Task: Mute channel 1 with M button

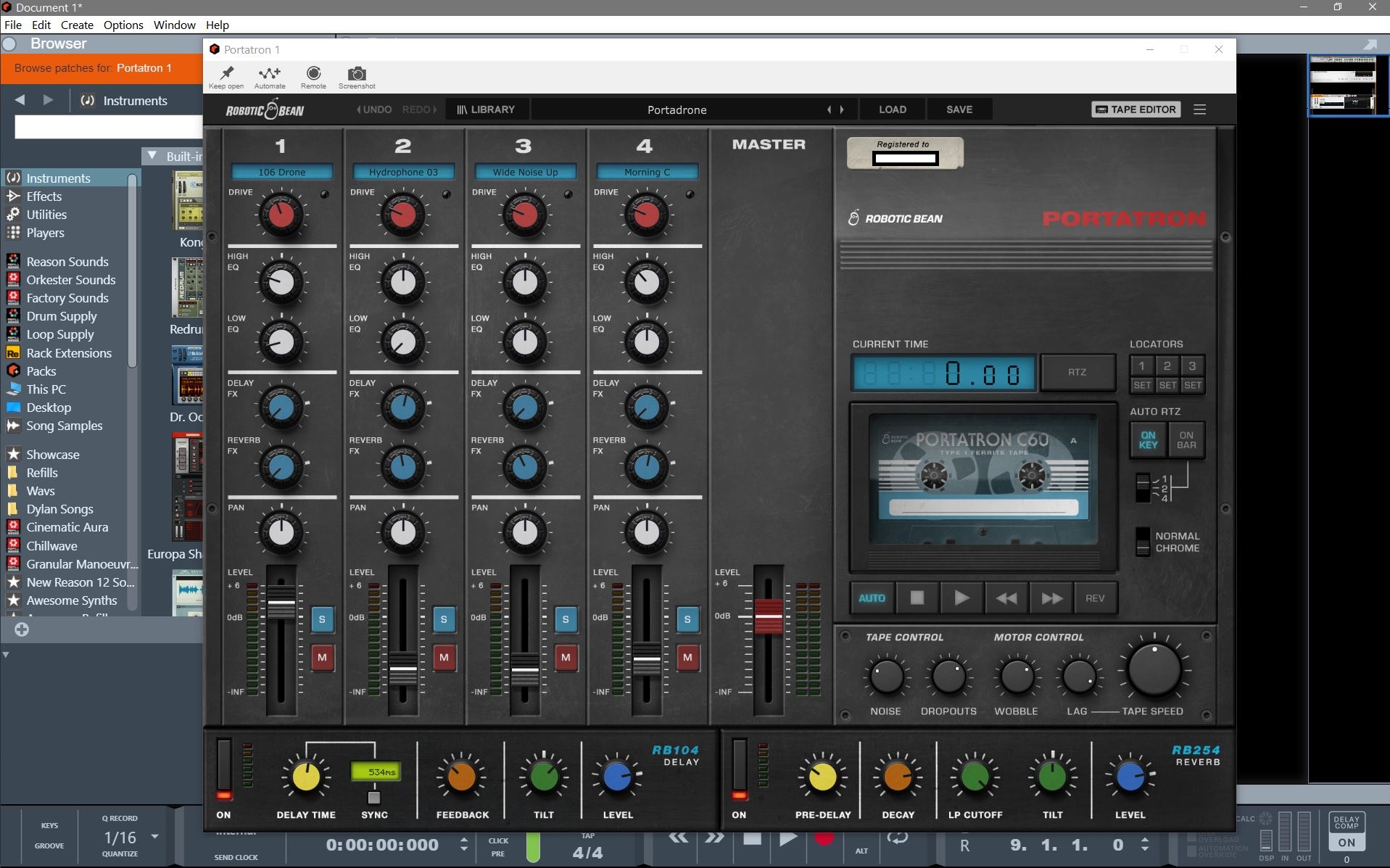Action: (322, 657)
